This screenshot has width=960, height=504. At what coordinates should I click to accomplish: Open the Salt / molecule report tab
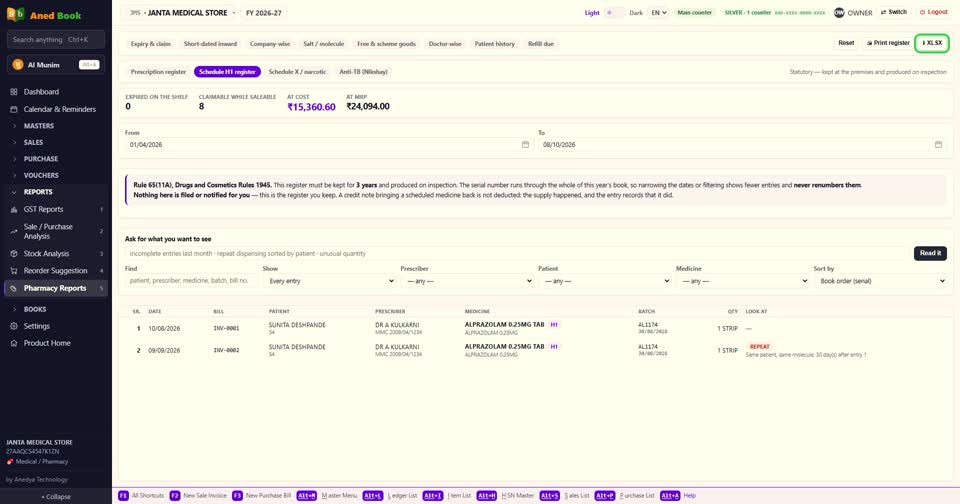(323, 44)
